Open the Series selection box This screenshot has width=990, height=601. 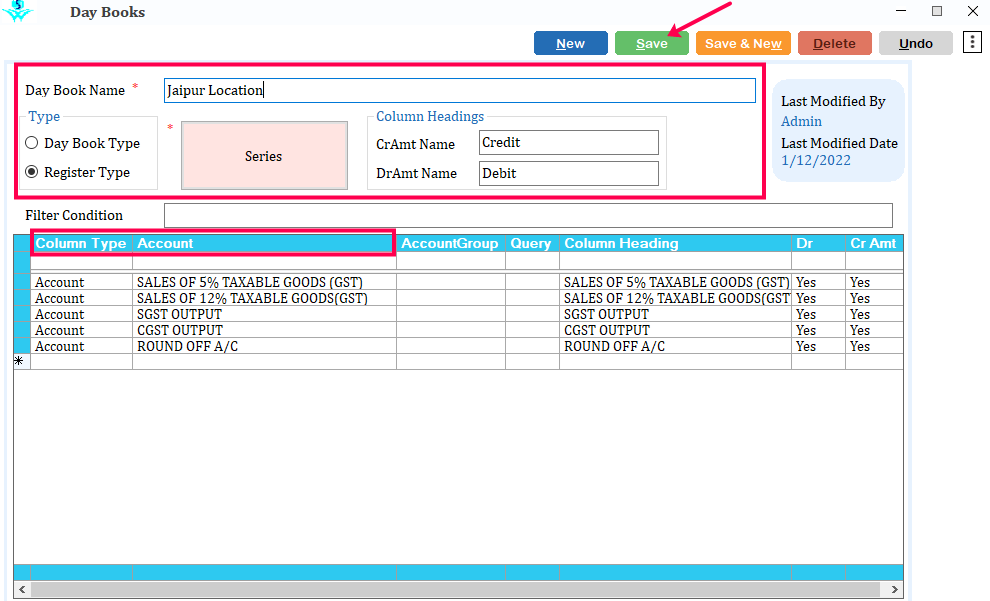[x=264, y=156]
